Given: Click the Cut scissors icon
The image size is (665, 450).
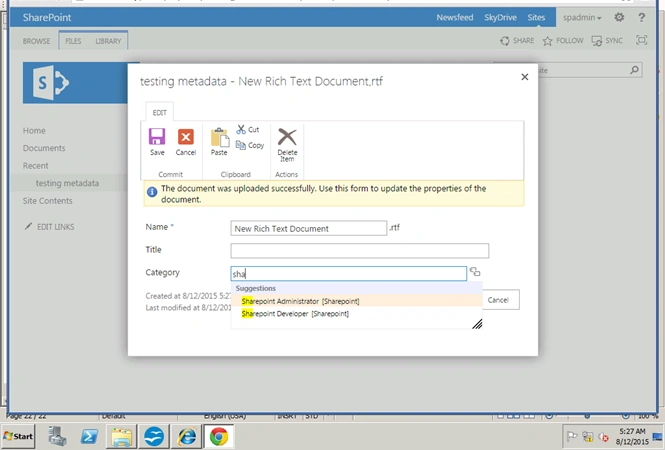Looking at the screenshot, I should [x=241, y=129].
